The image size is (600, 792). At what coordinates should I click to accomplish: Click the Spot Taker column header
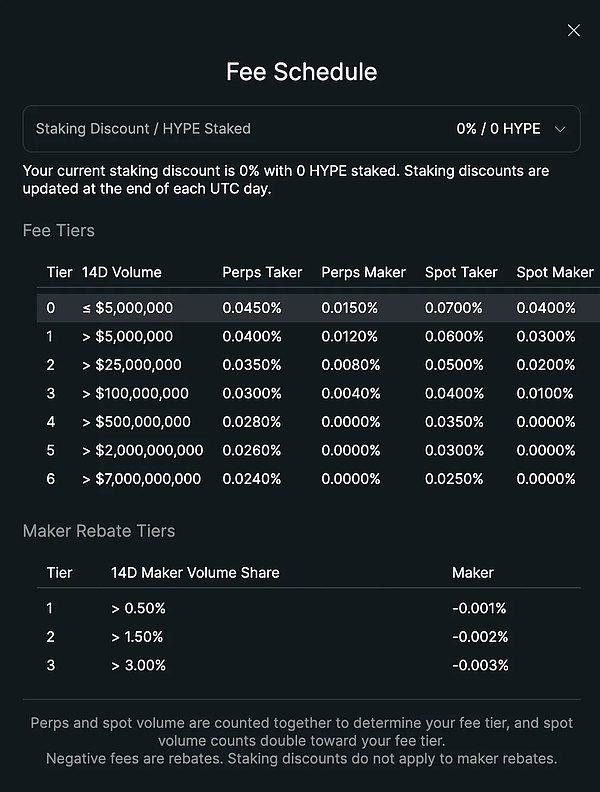coord(461,272)
